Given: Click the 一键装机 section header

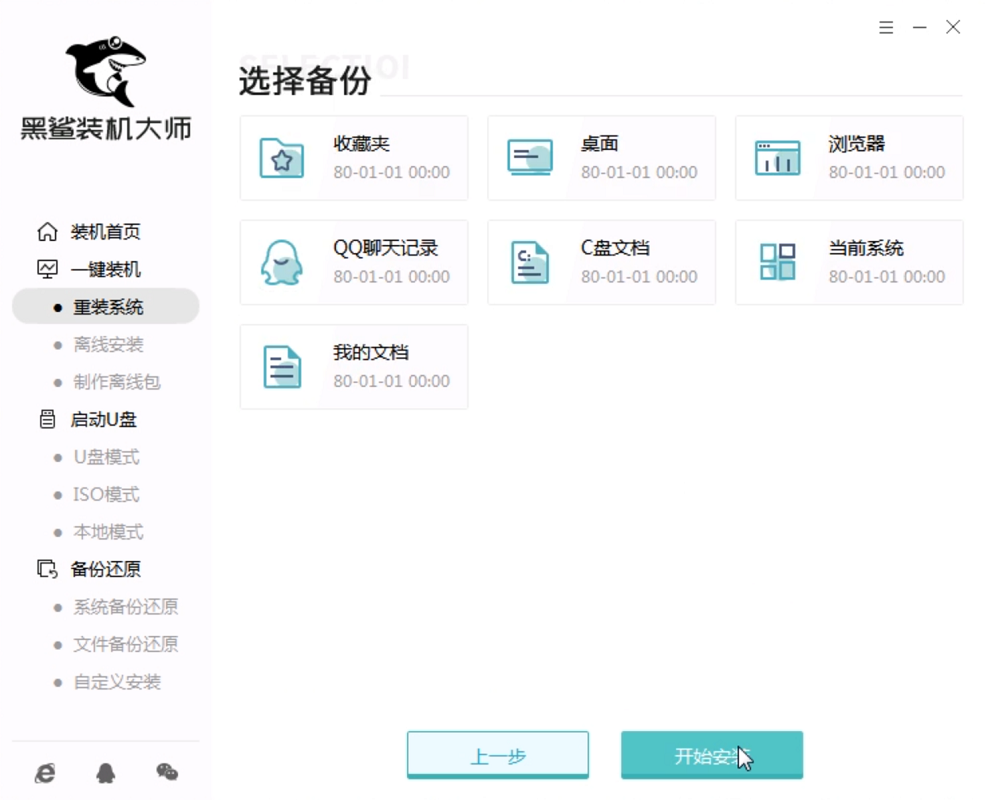Looking at the screenshot, I should coord(106,269).
